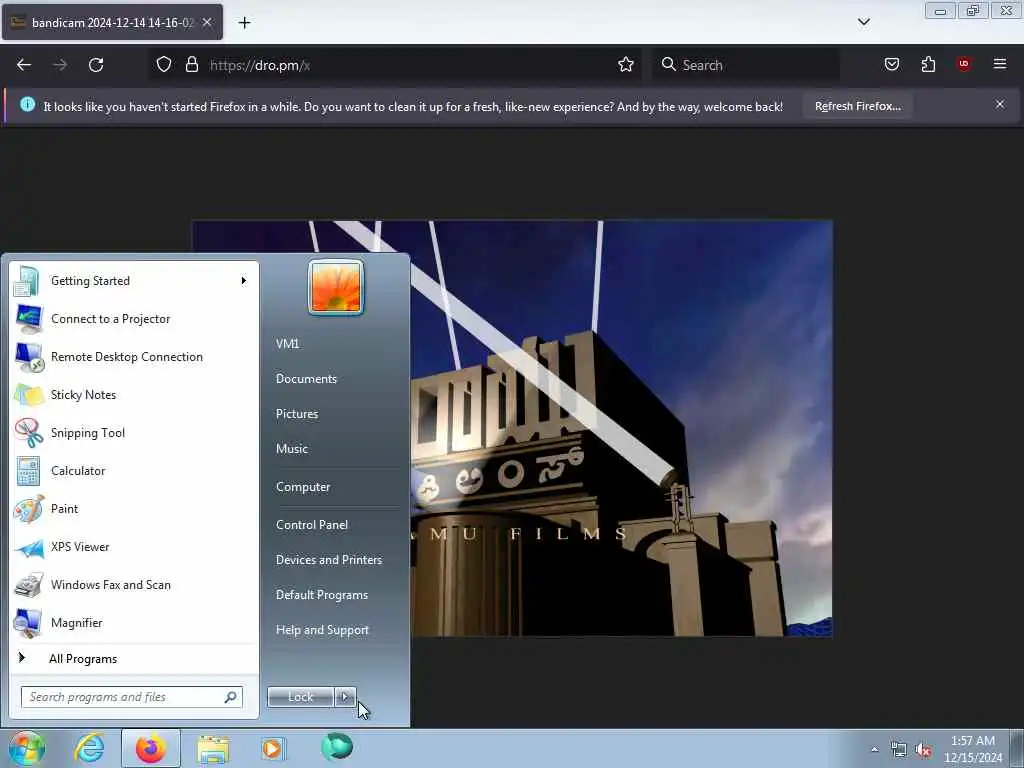Open Default Programs
Screen dimensions: 1024x768
pyautogui.click(x=322, y=595)
